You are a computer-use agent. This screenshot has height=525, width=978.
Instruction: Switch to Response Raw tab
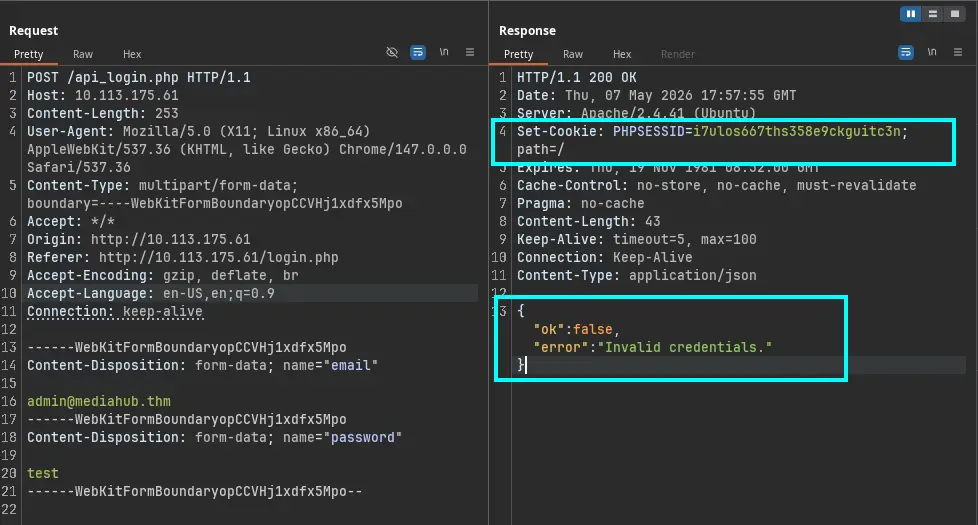coord(573,54)
